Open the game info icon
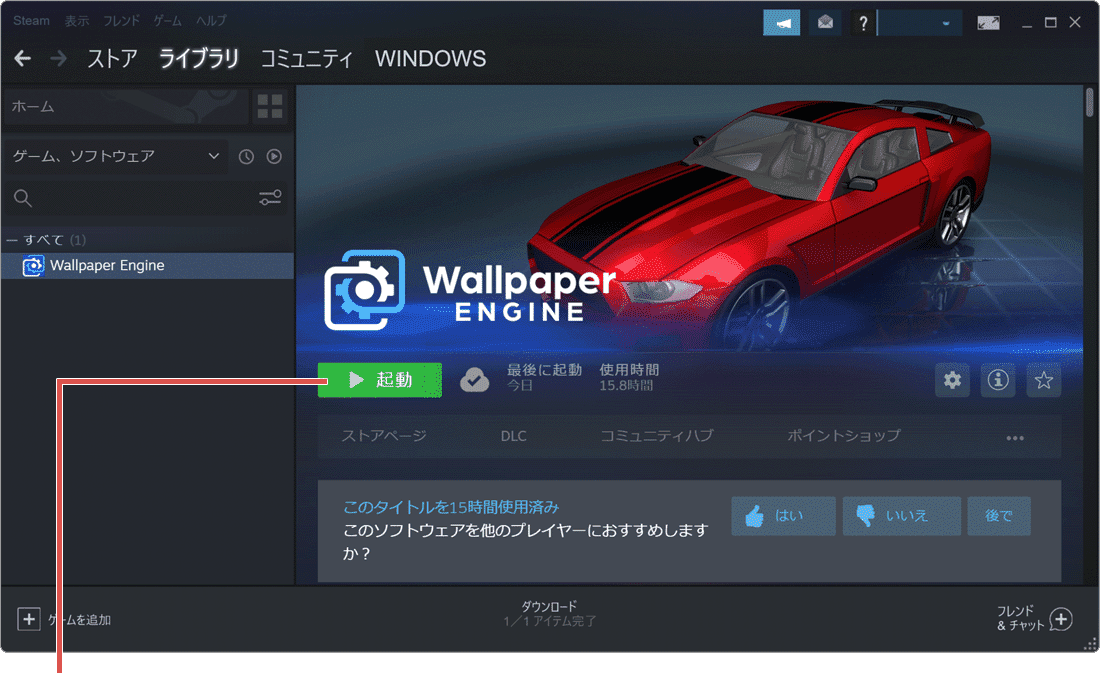The height and width of the screenshot is (673, 1100). pyautogui.click(x=998, y=380)
